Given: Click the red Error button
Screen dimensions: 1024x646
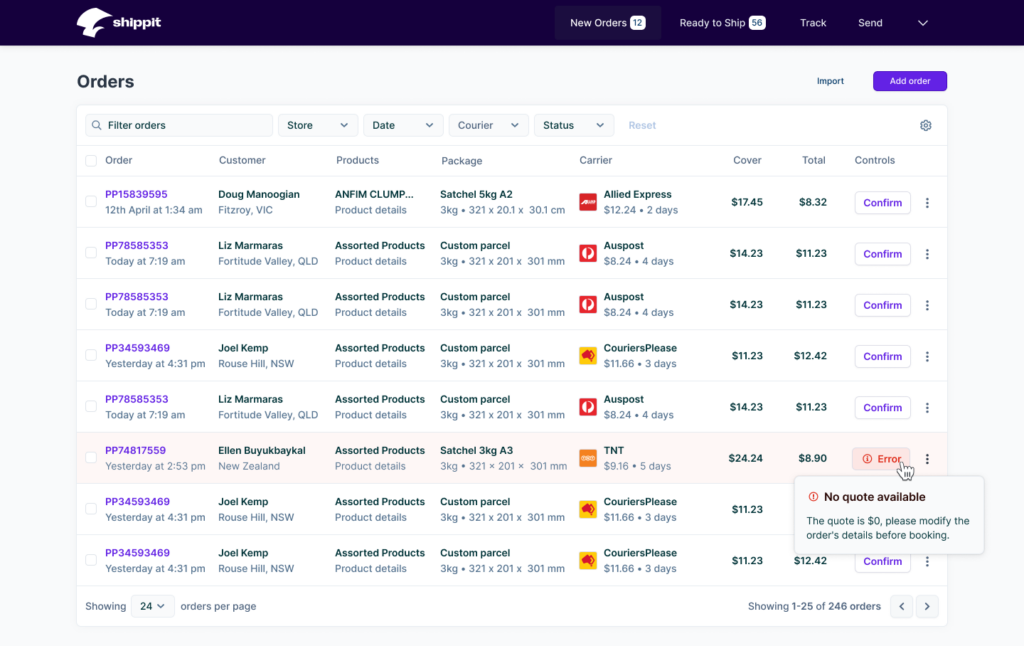Looking at the screenshot, I should 881,459.
